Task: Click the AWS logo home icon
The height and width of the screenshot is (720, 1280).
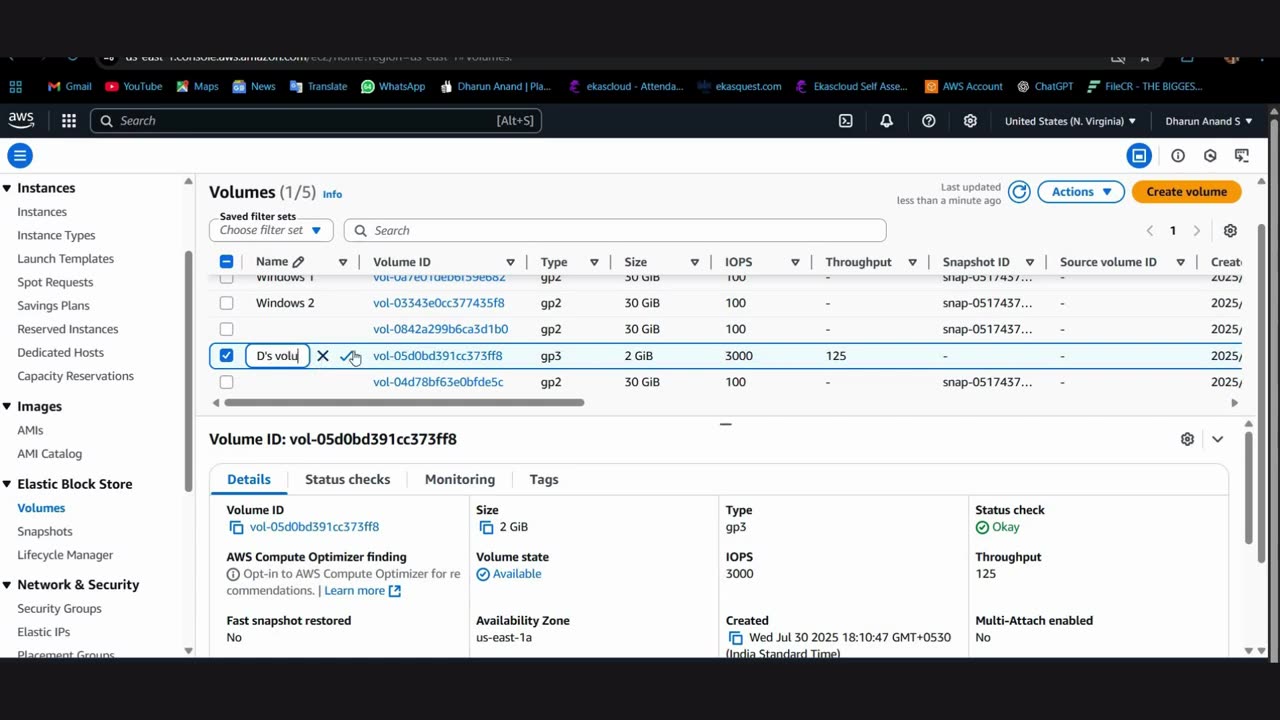Action: [x=21, y=120]
